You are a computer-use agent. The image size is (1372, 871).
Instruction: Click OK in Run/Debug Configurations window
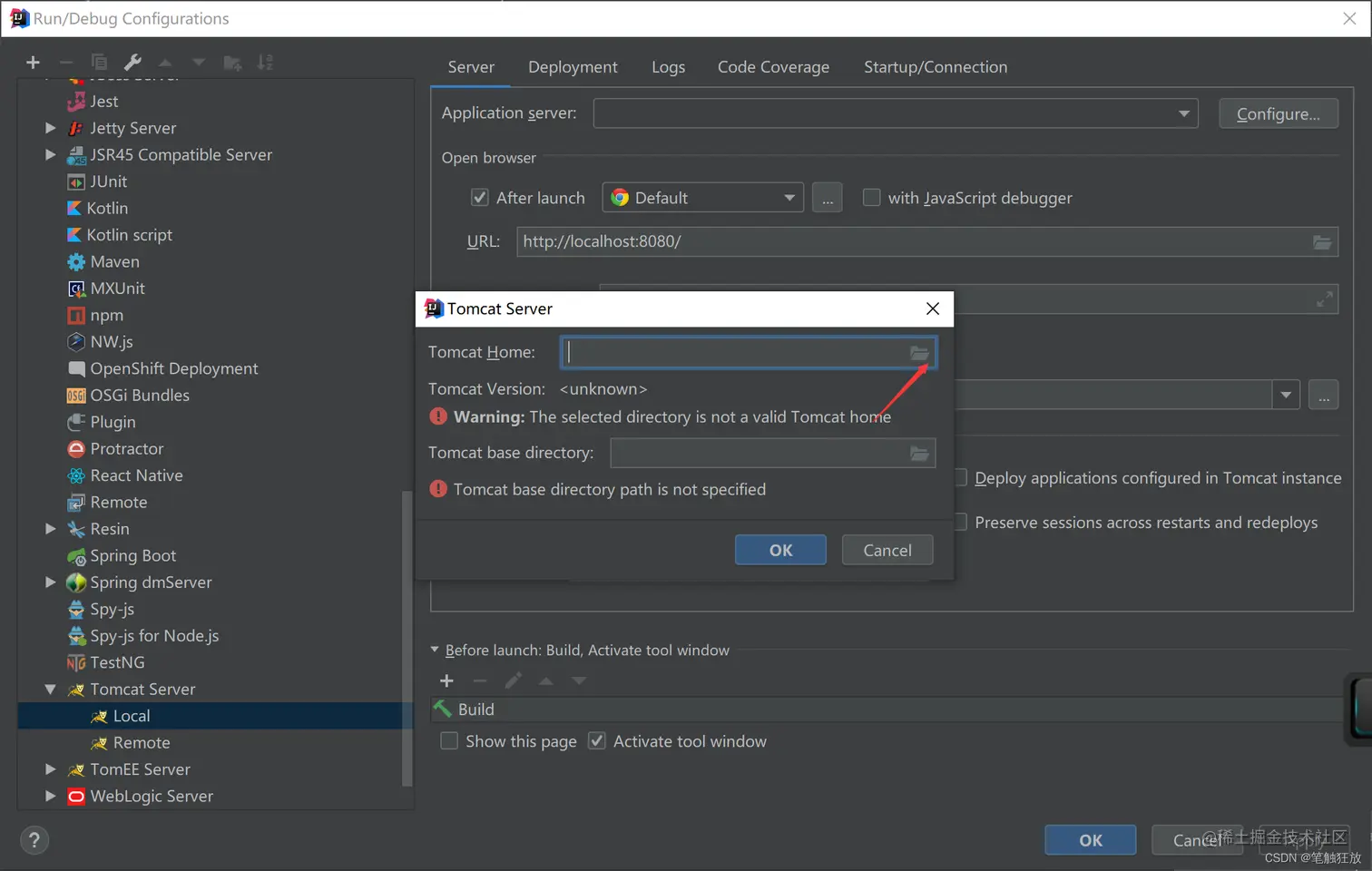pos(1091,840)
